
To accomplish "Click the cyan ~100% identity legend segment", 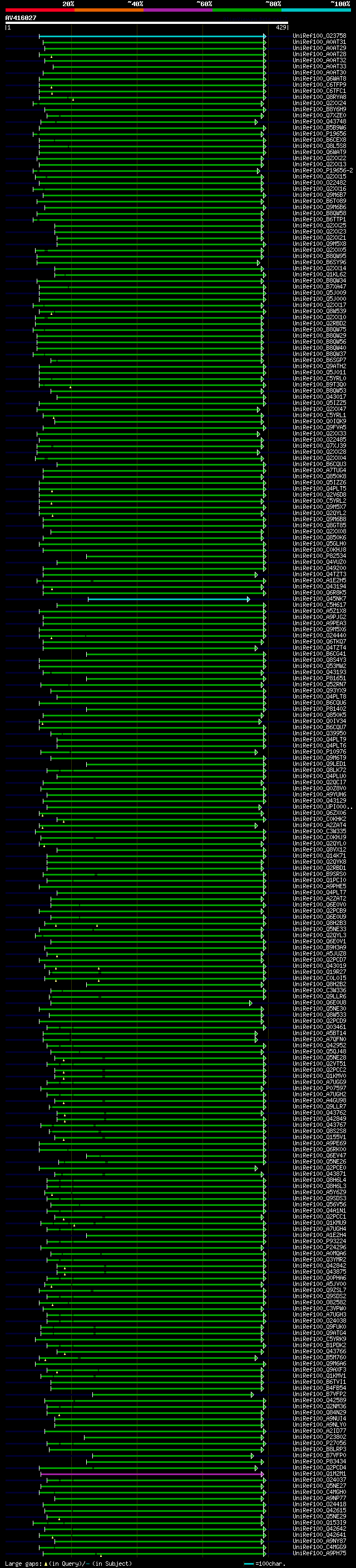I will pyautogui.click(x=316, y=10).
